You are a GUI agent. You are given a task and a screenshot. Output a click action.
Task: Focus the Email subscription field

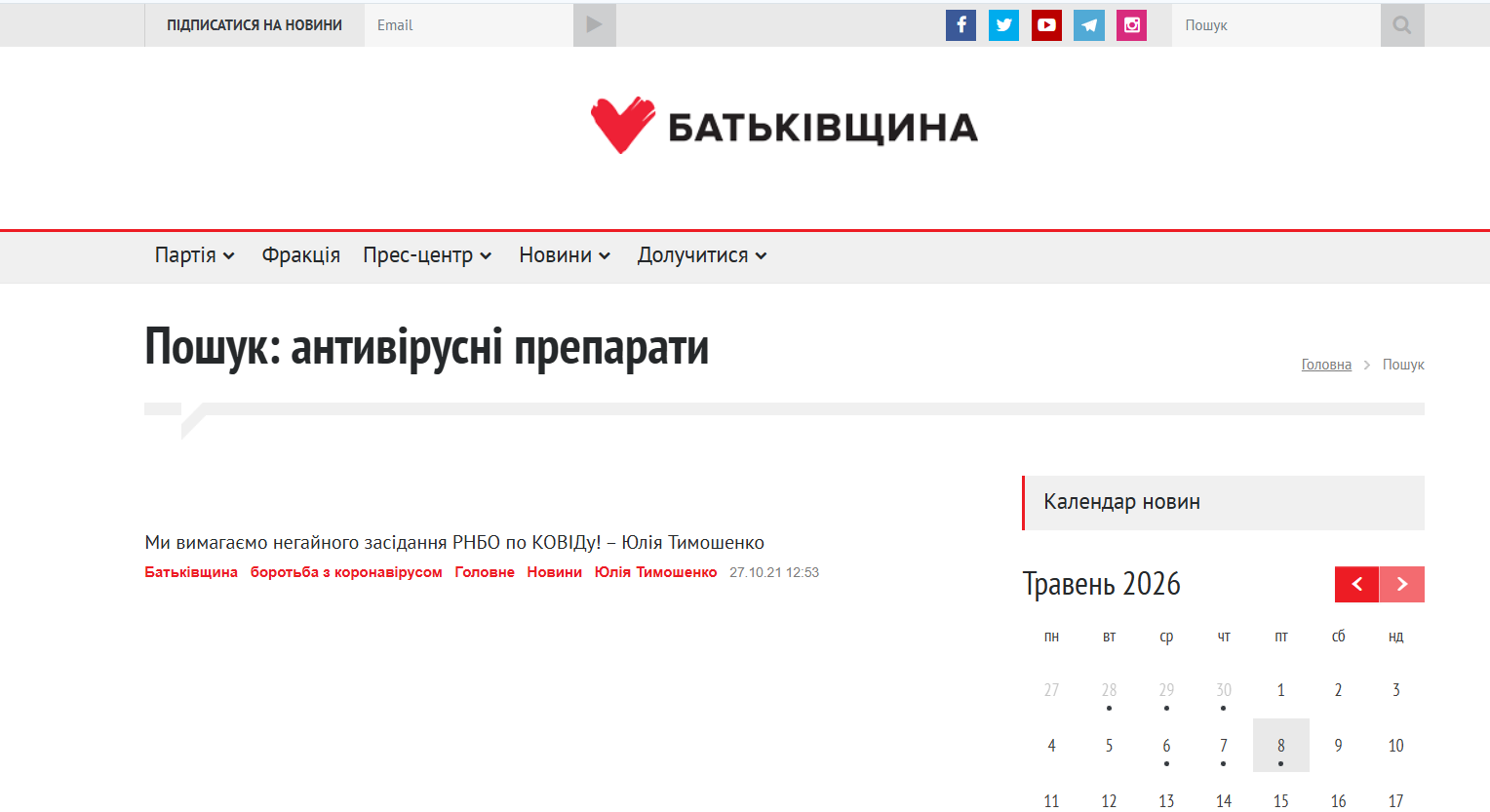pos(469,25)
